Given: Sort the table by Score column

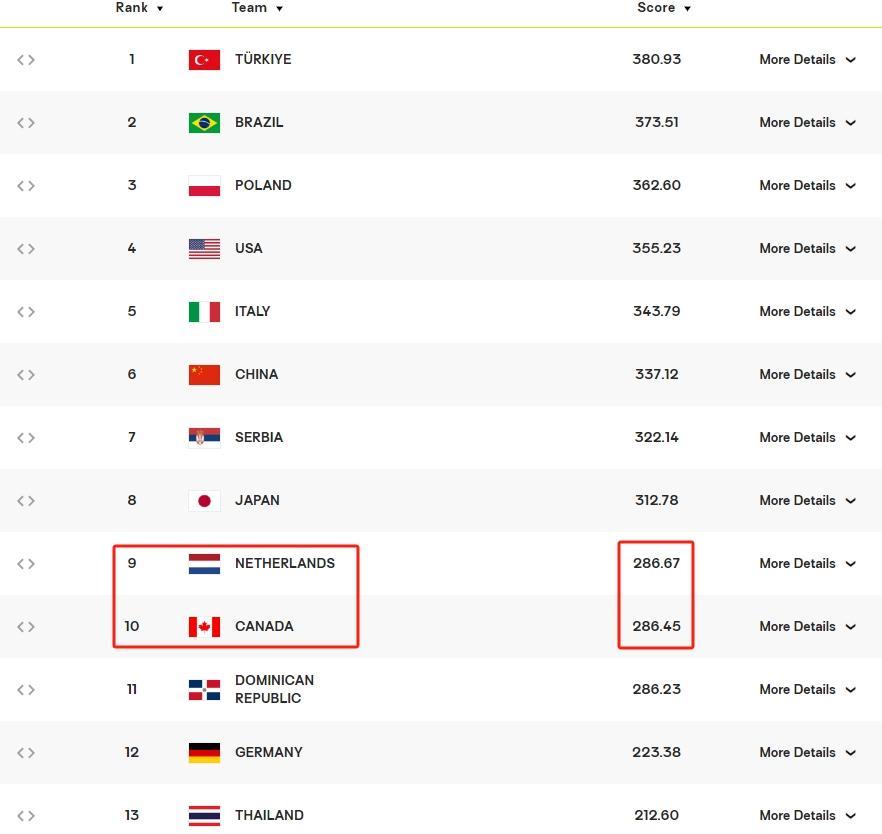Looking at the screenshot, I should [664, 8].
